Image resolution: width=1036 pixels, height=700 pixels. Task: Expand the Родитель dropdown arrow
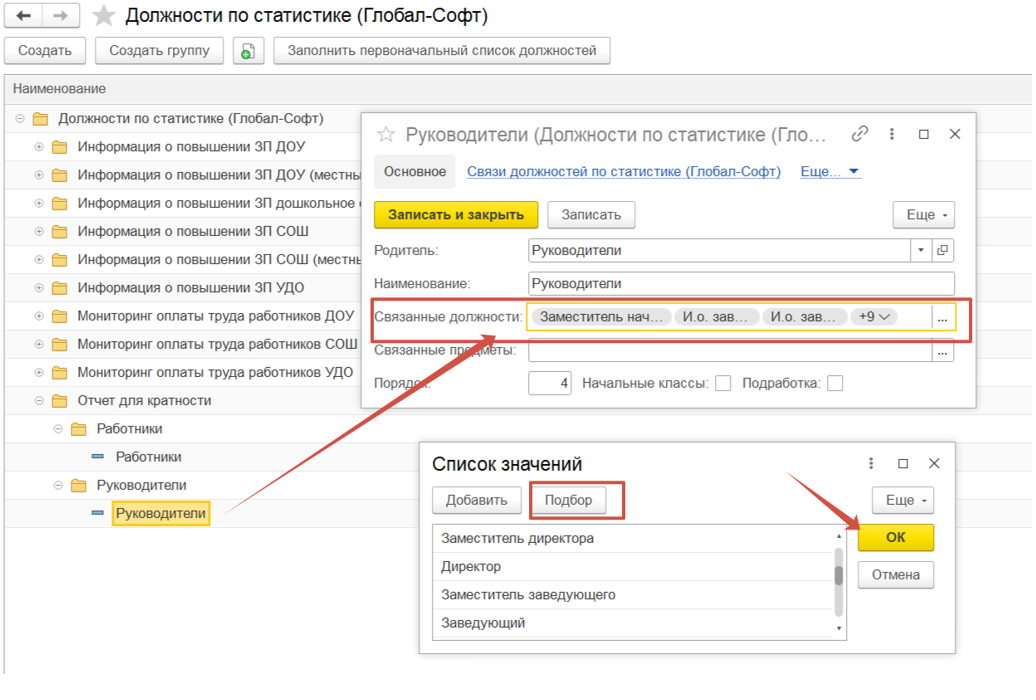coord(920,250)
